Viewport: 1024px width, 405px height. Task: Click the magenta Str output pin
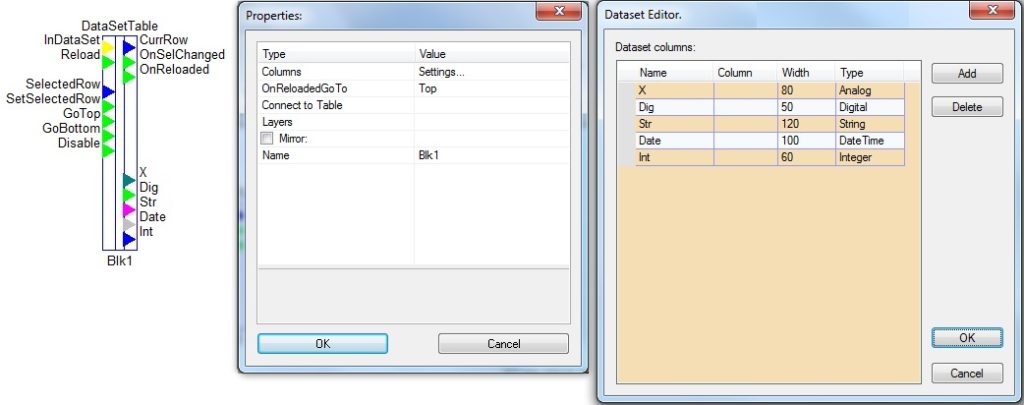[129, 210]
